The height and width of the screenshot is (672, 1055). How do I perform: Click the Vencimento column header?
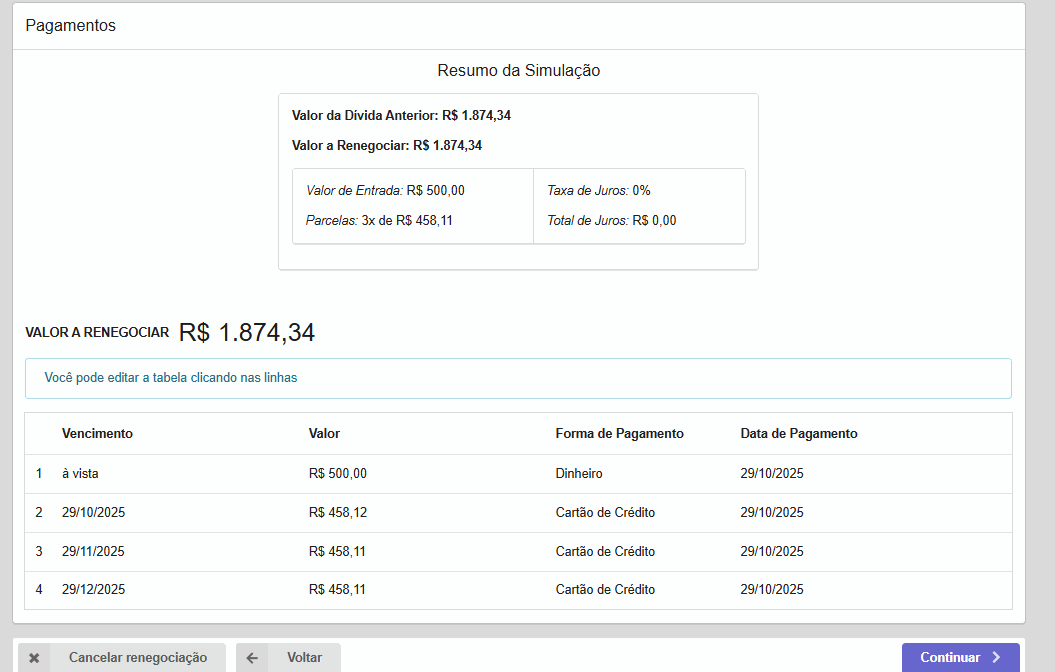pos(97,434)
